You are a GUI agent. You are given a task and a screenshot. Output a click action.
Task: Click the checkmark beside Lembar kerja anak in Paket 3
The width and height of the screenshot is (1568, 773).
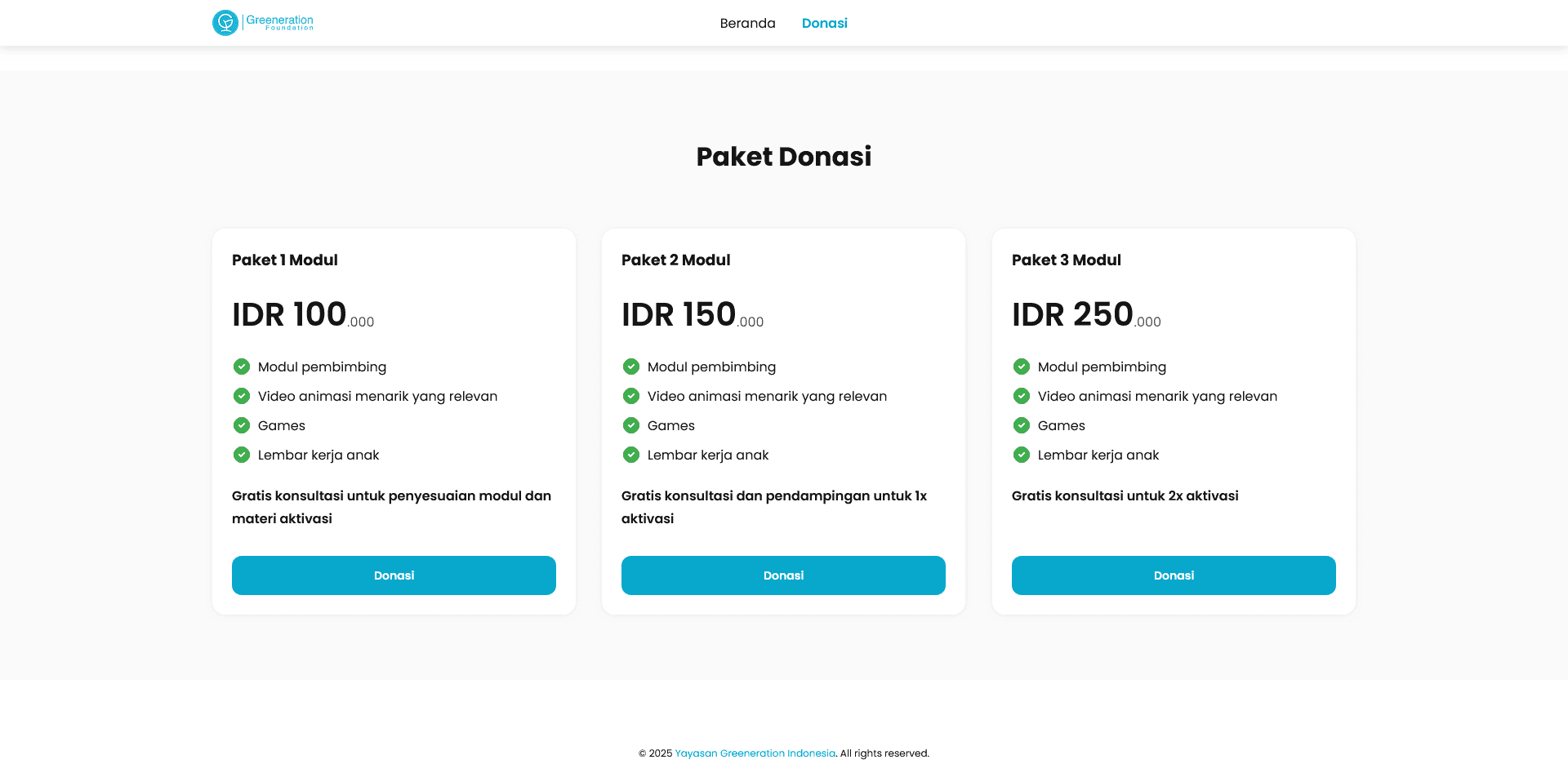pos(1022,455)
